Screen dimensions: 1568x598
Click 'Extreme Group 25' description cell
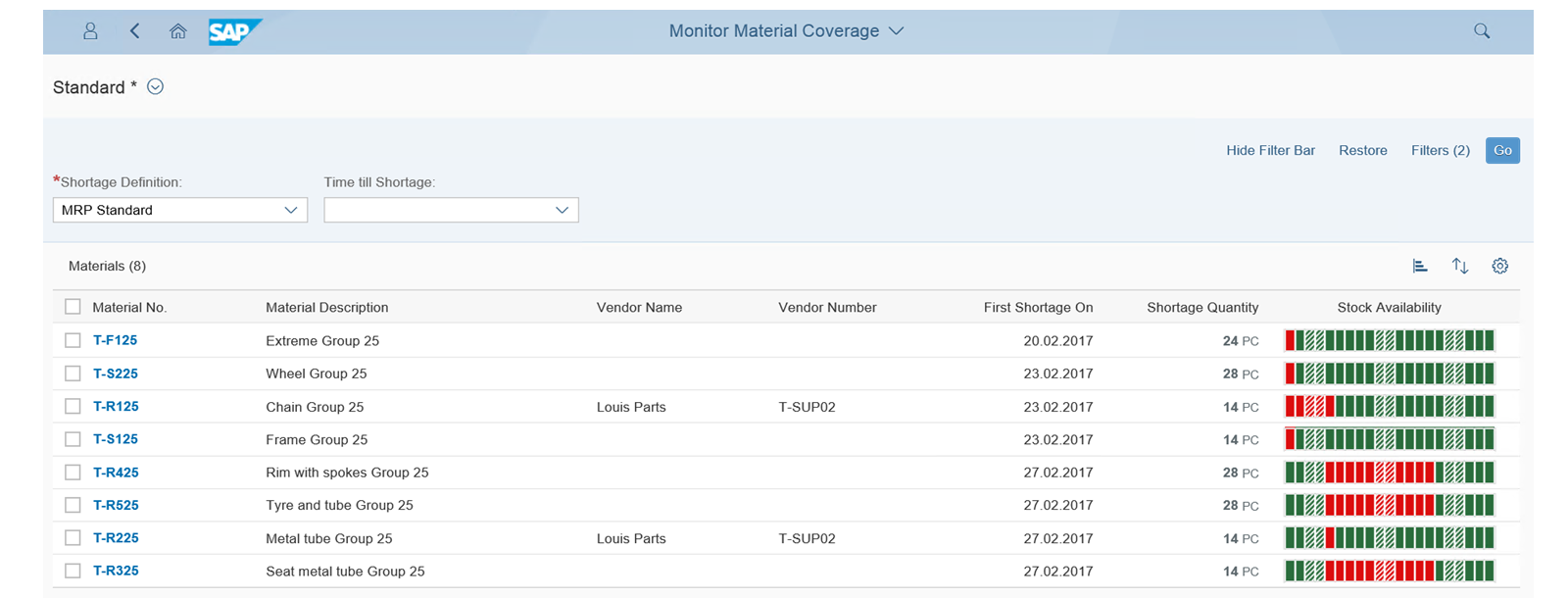pos(322,340)
